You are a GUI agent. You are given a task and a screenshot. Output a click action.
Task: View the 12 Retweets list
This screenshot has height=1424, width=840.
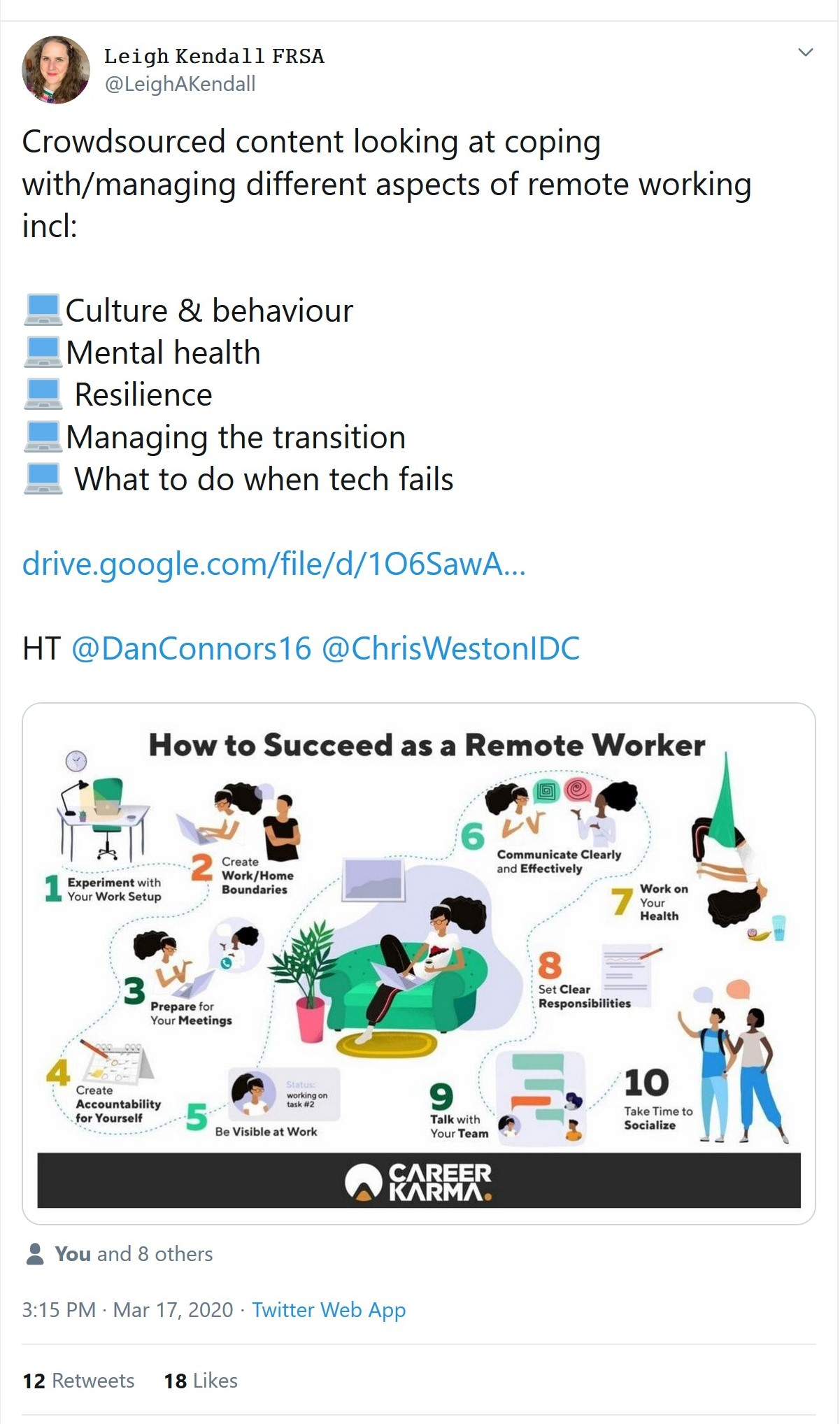point(78,1380)
